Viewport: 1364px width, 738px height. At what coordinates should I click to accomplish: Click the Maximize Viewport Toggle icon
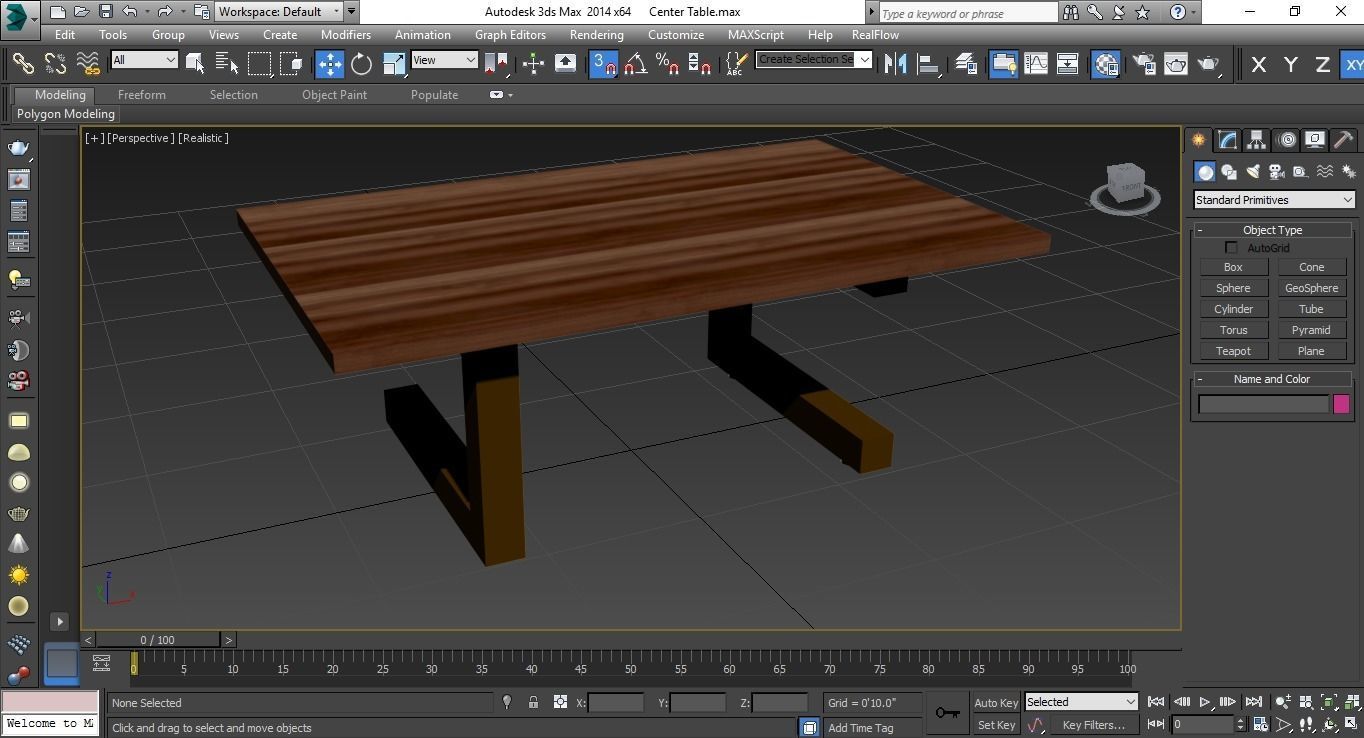(1351, 725)
